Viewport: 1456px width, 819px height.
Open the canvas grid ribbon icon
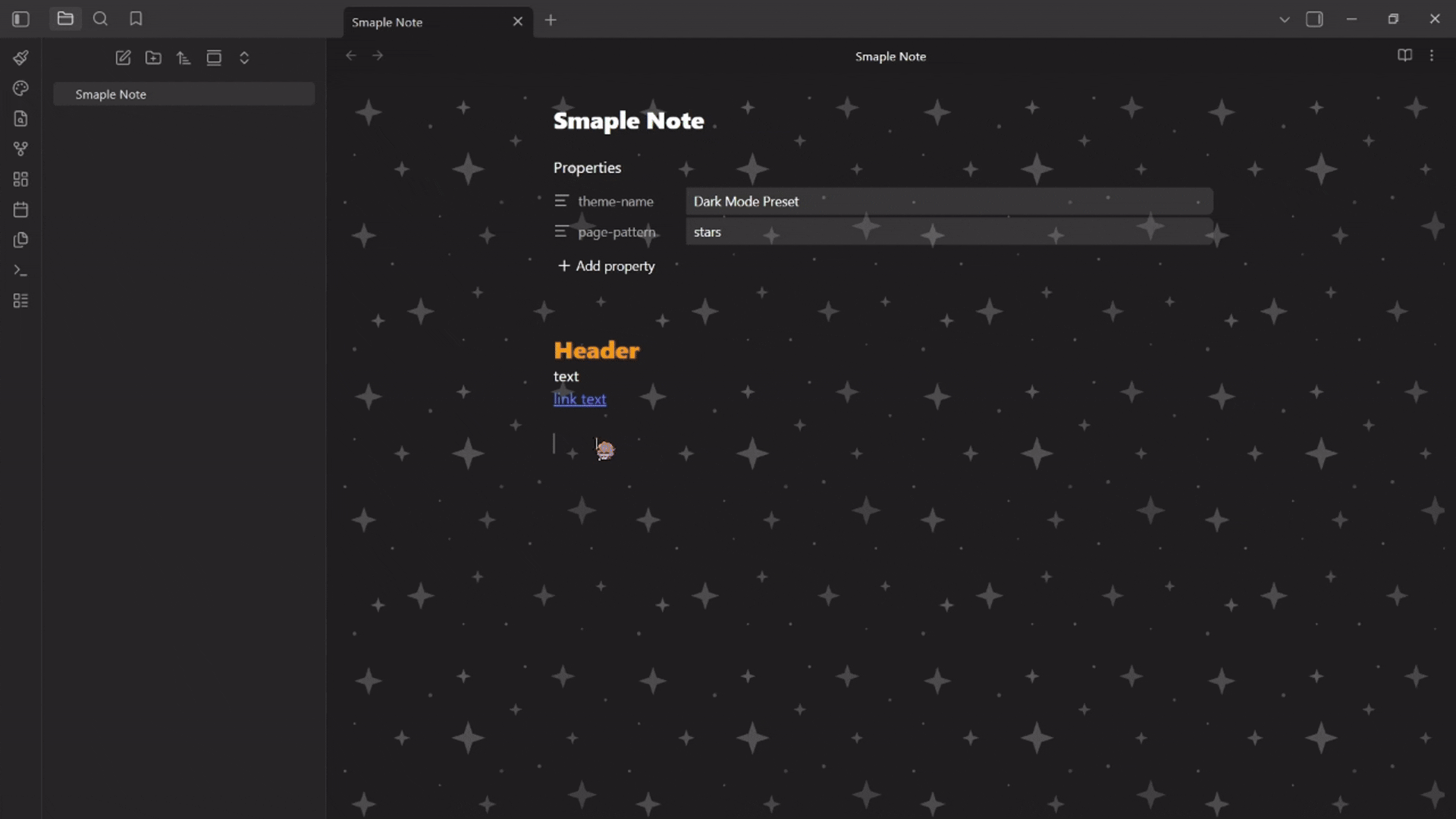[20, 179]
